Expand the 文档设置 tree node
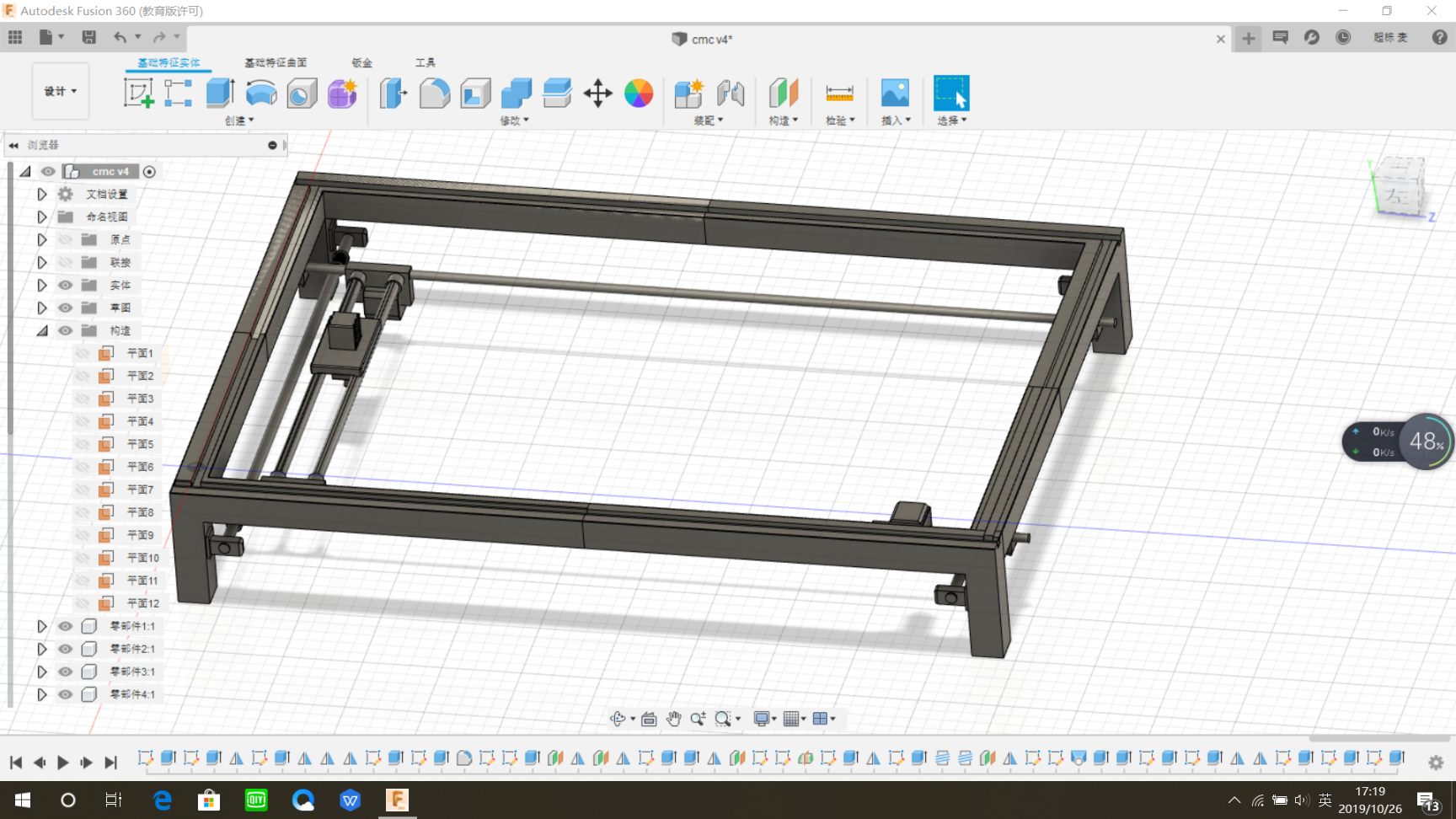 tap(41, 195)
